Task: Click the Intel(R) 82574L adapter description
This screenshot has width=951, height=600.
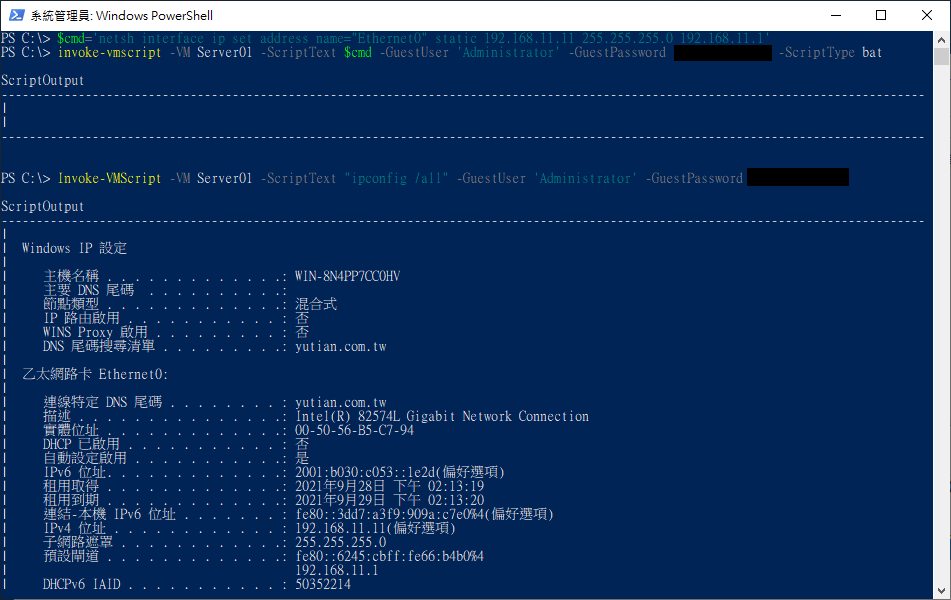Action: 442,416
